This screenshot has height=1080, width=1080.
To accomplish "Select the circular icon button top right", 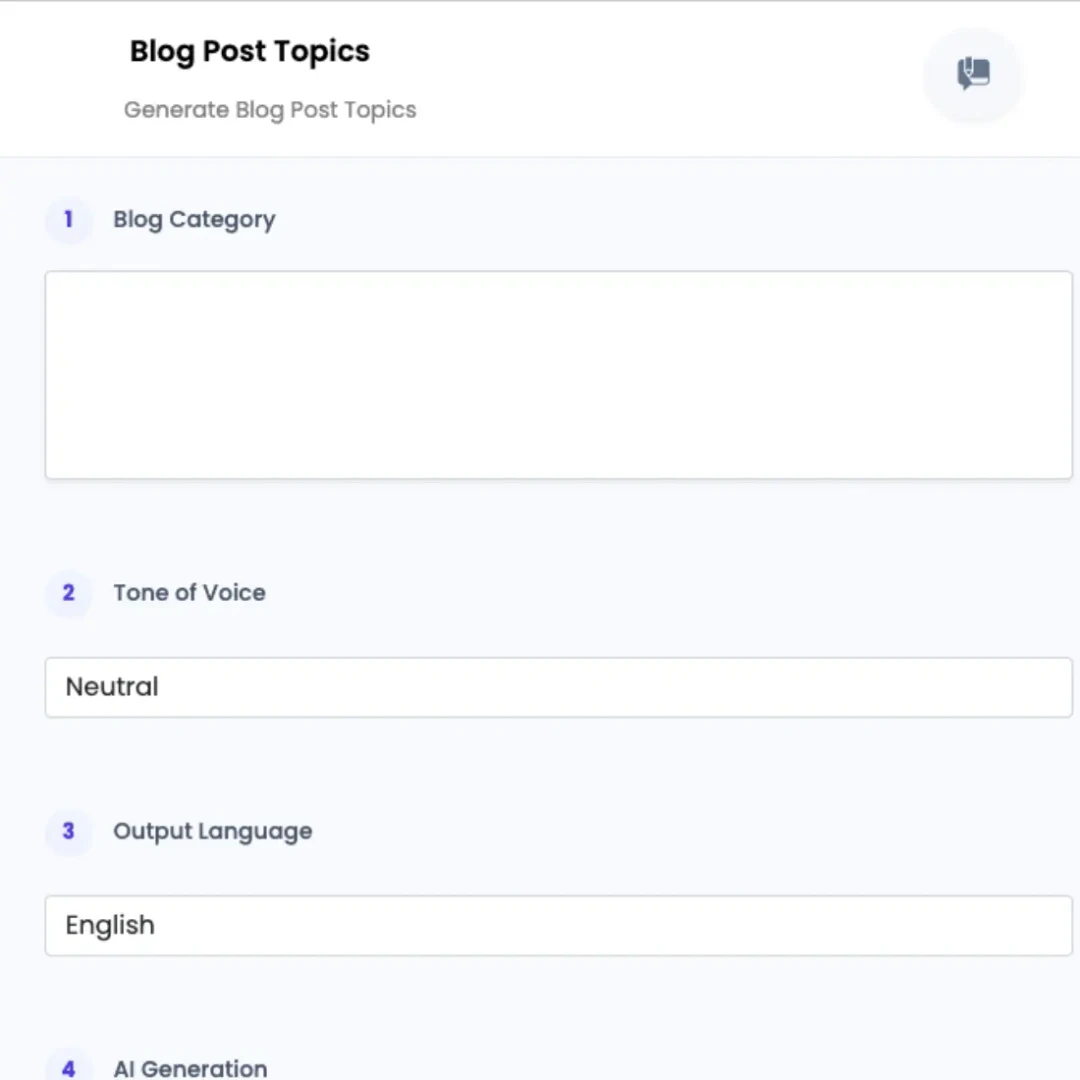I will point(973,74).
